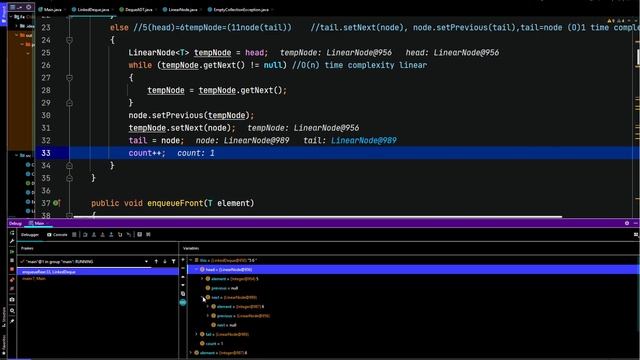Switch to Main.java editor tab
This screenshot has width=640, height=360.
click(52, 9)
